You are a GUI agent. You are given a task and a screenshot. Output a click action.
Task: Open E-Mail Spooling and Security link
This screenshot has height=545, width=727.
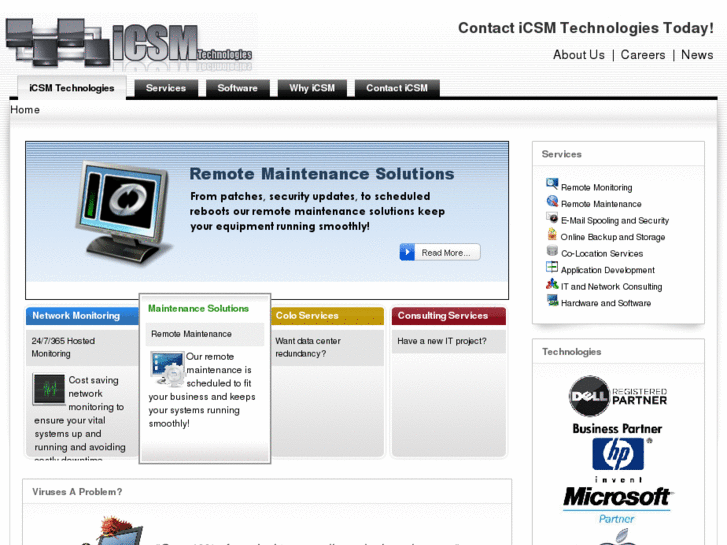click(x=615, y=221)
